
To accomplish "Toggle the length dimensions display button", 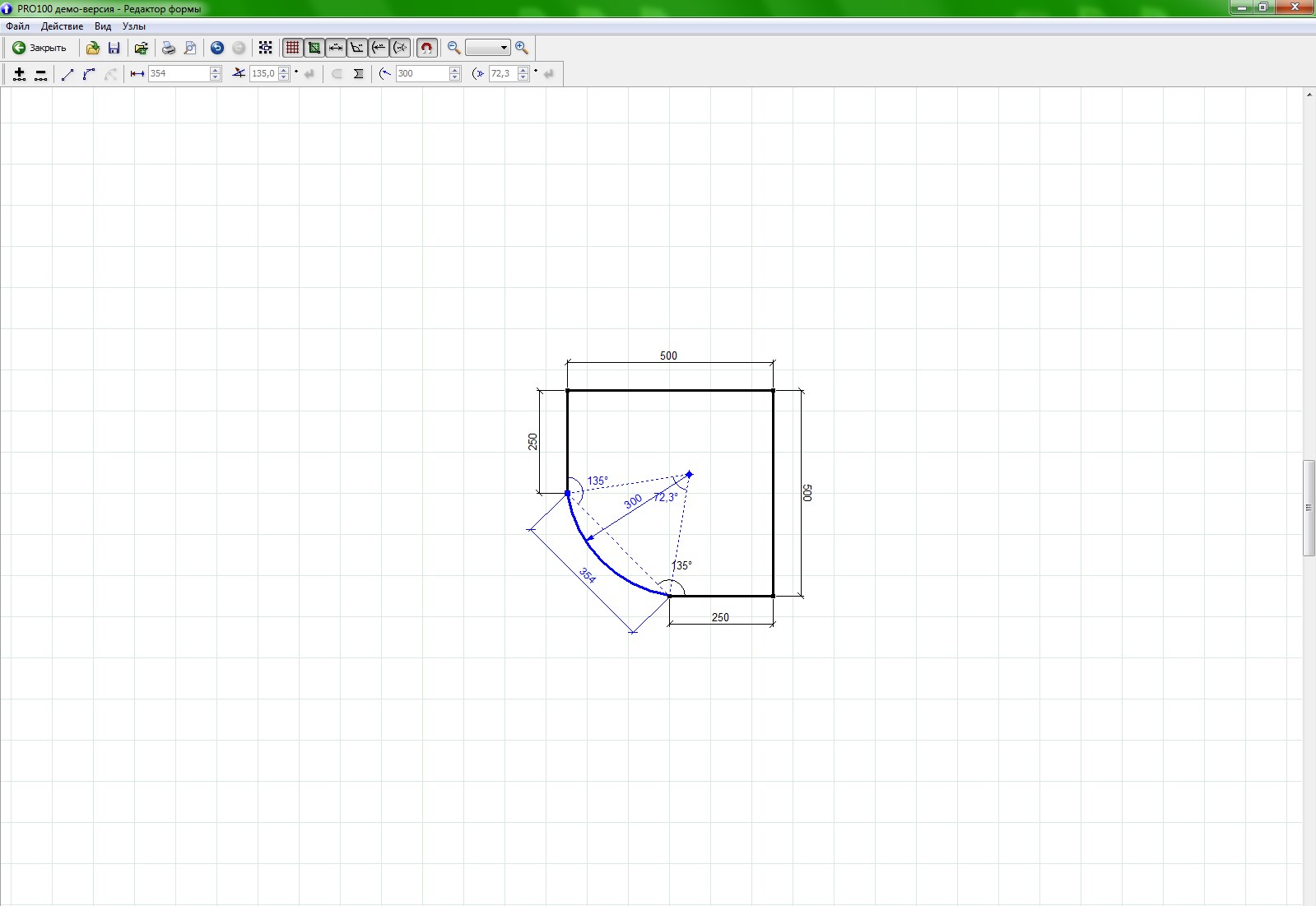I will [336, 48].
